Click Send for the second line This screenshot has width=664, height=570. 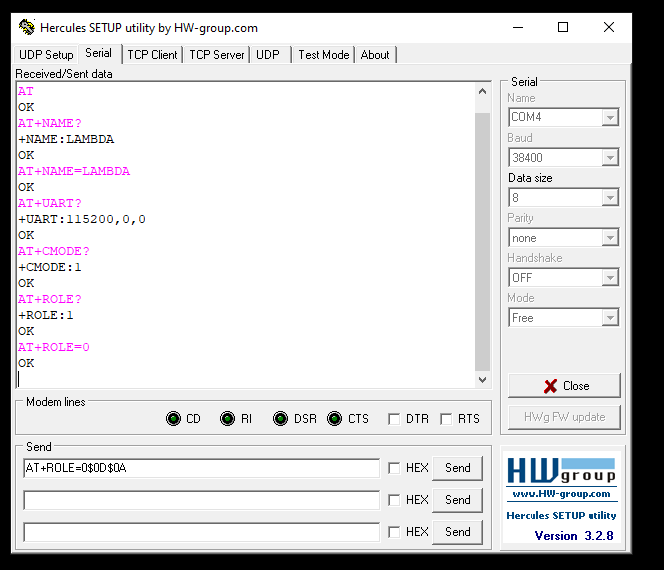(457, 500)
